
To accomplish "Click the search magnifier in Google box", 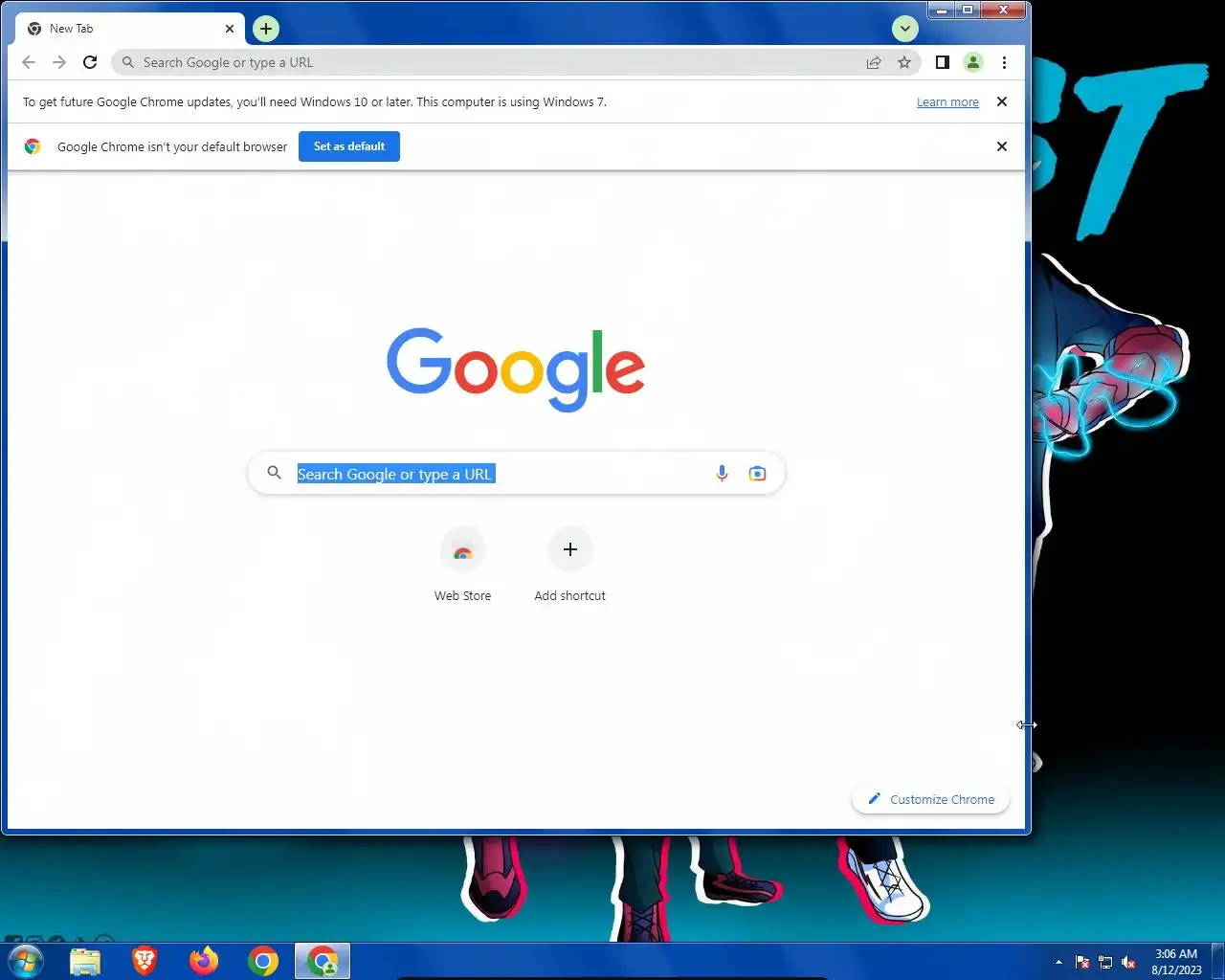I will [x=275, y=474].
